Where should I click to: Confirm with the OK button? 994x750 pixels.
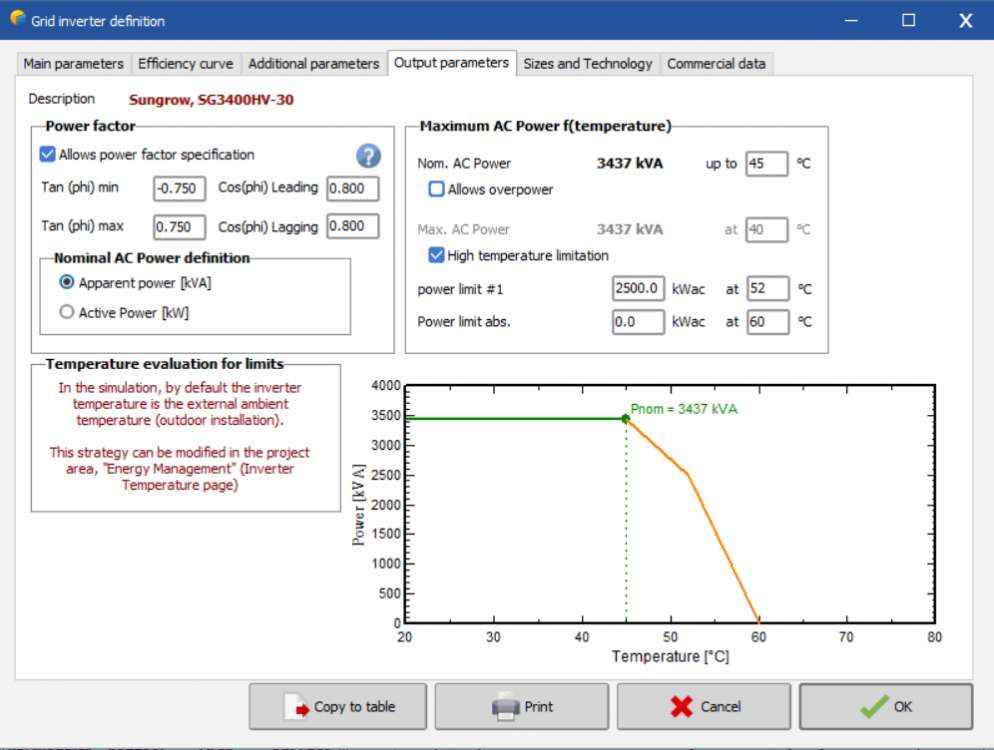click(x=885, y=707)
